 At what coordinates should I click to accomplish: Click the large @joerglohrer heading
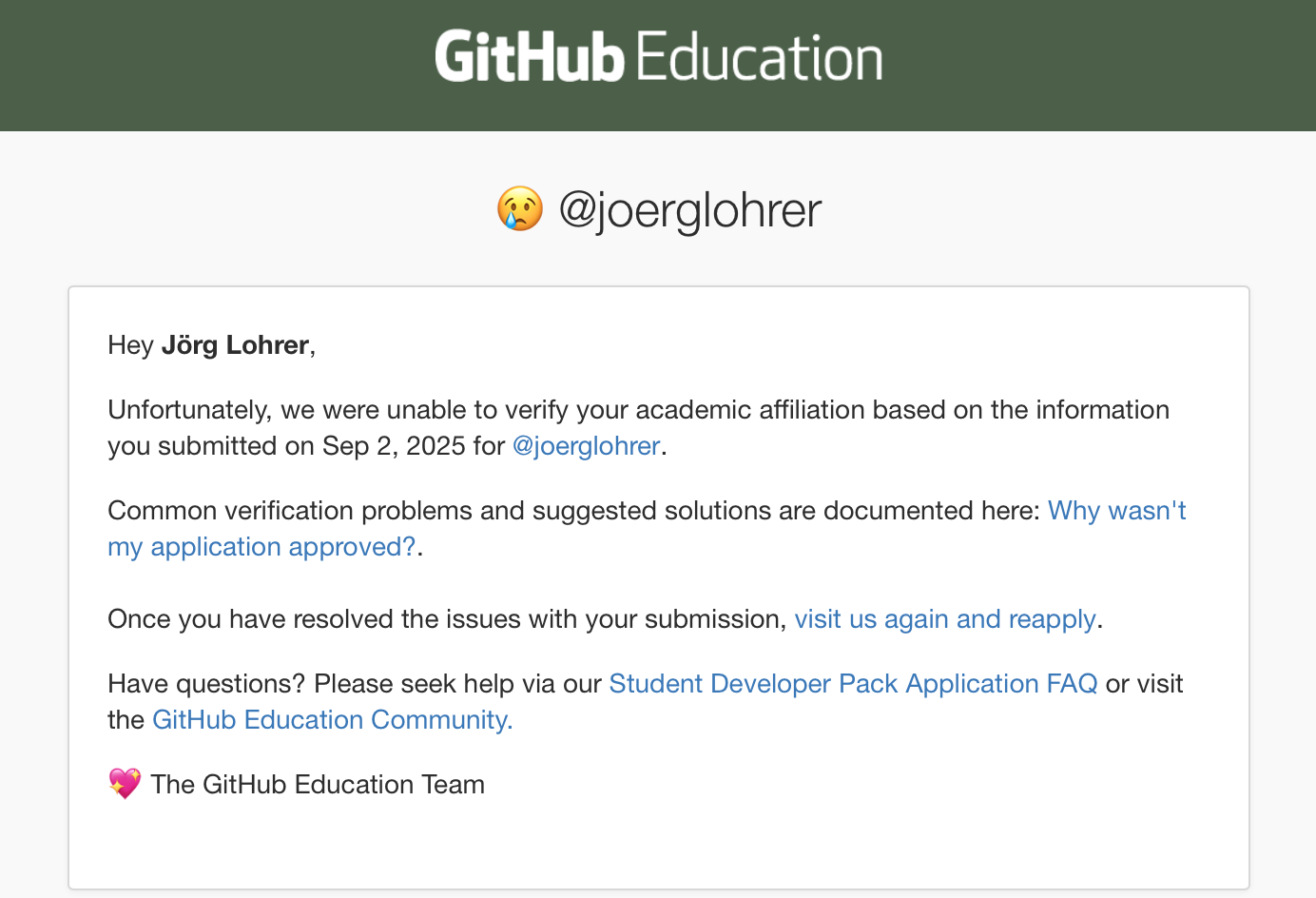point(689,210)
